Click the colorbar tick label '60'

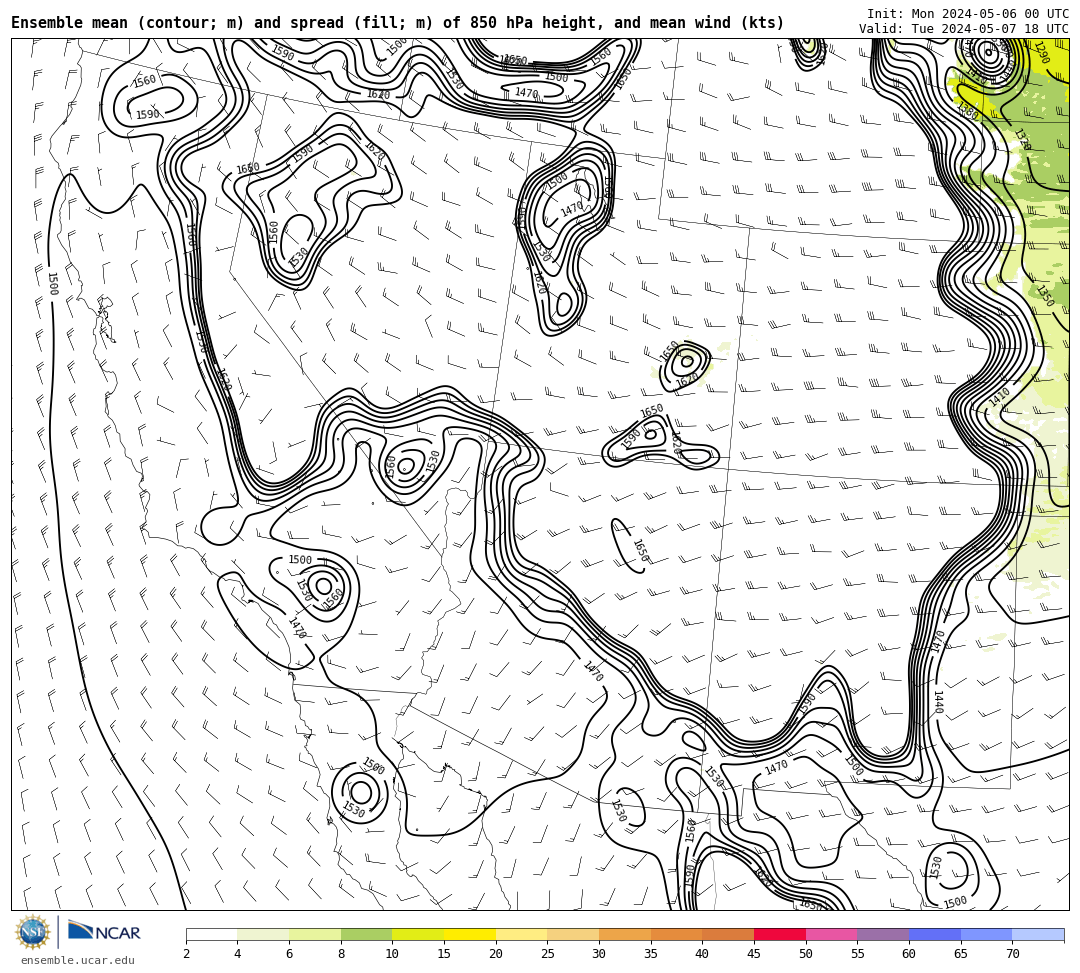click(x=909, y=954)
